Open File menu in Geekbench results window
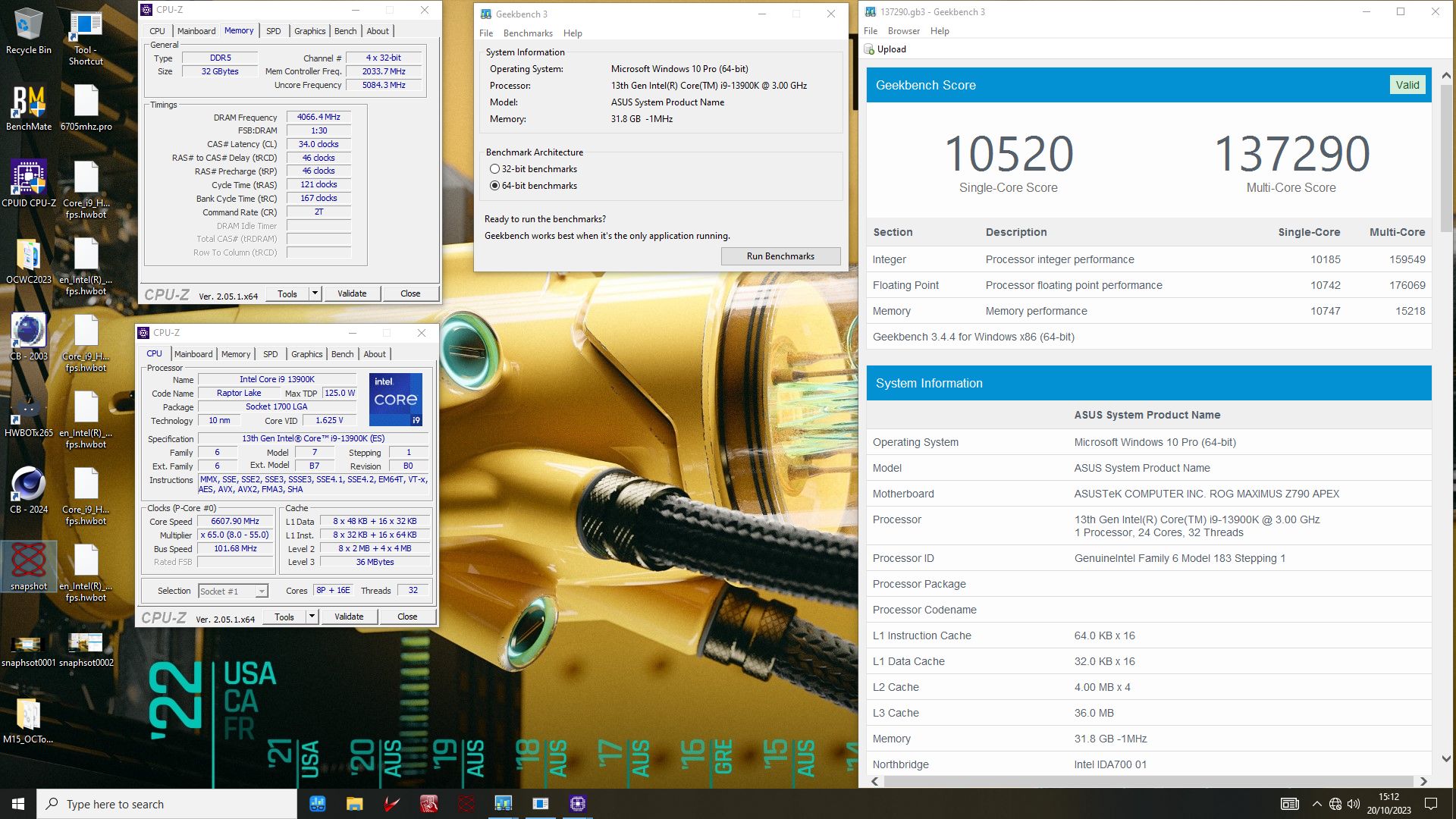The height and width of the screenshot is (819, 1456). (871, 31)
